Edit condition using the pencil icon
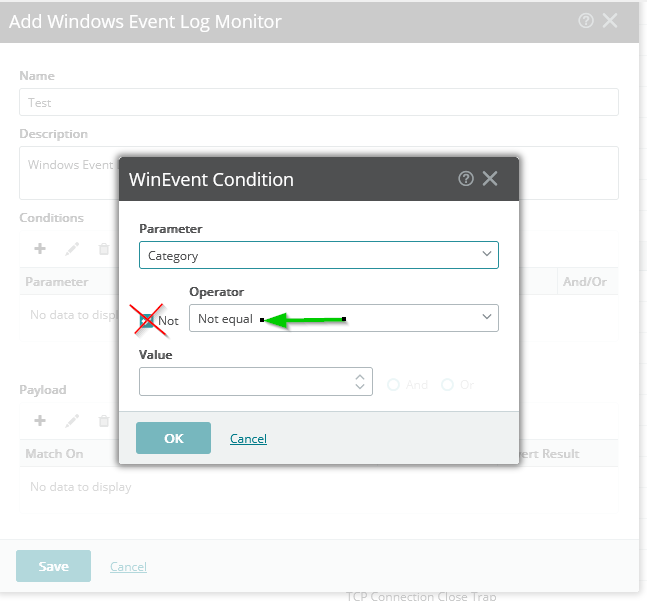Screen dimensions: 647x601 pyautogui.click(x=72, y=249)
